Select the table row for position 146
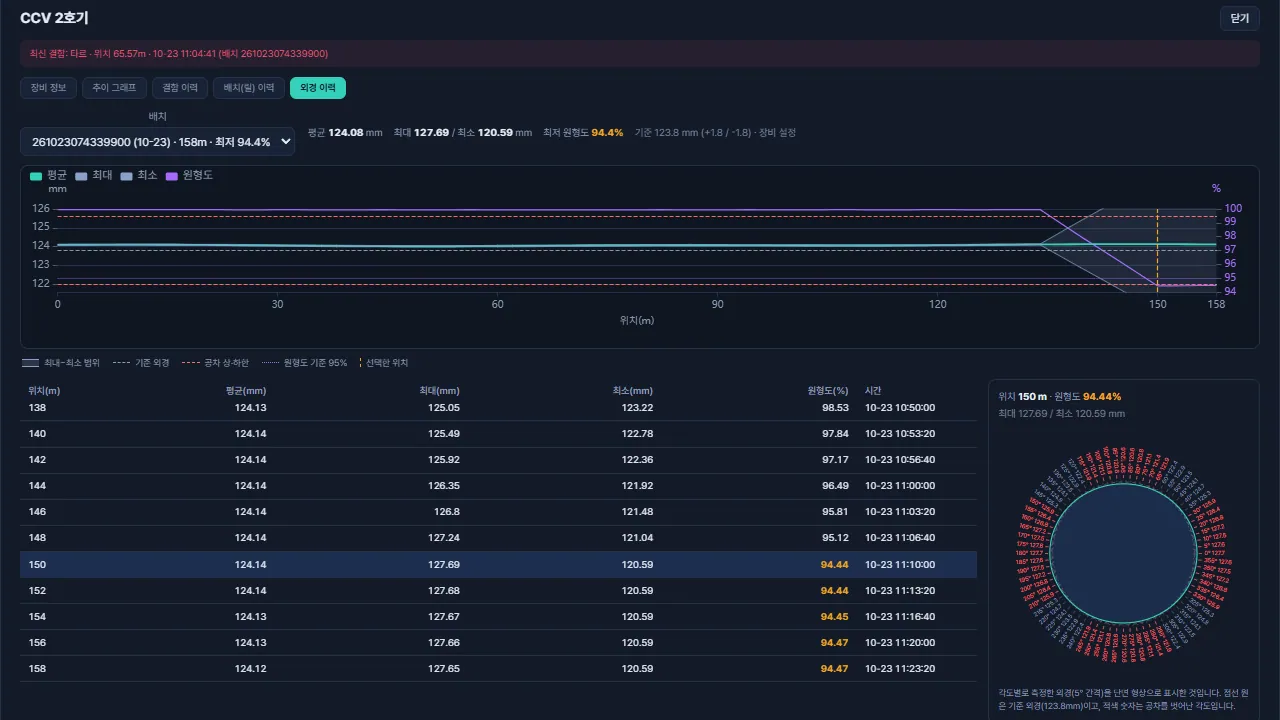The width and height of the screenshot is (1280, 720). (x=498, y=512)
